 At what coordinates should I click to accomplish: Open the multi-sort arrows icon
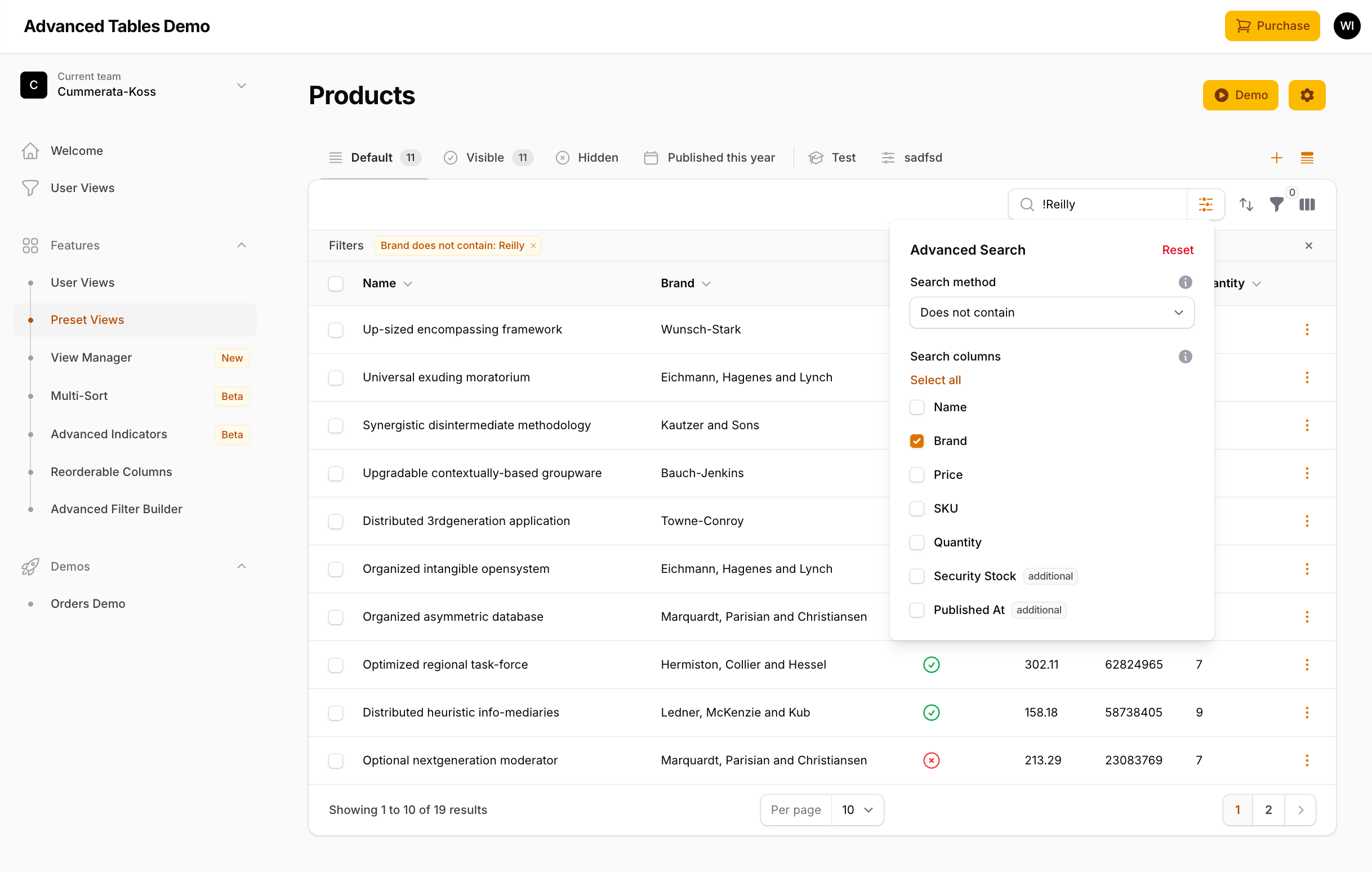[x=1246, y=204]
